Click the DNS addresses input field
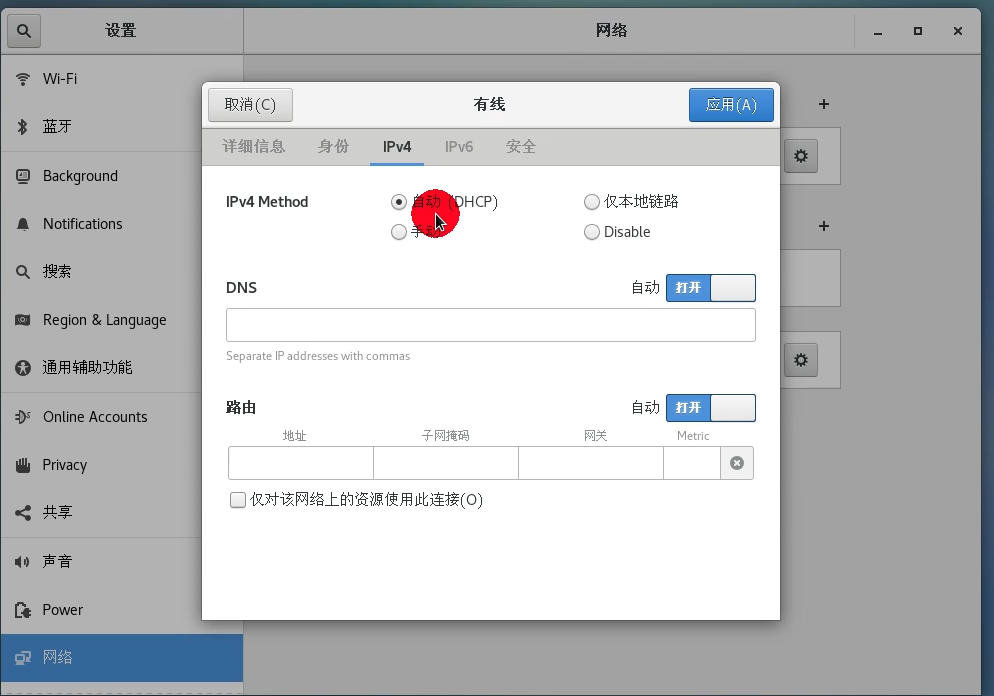The width and height of the screenshot is (994, 696). pyautogui.click(x=491, y=325)
